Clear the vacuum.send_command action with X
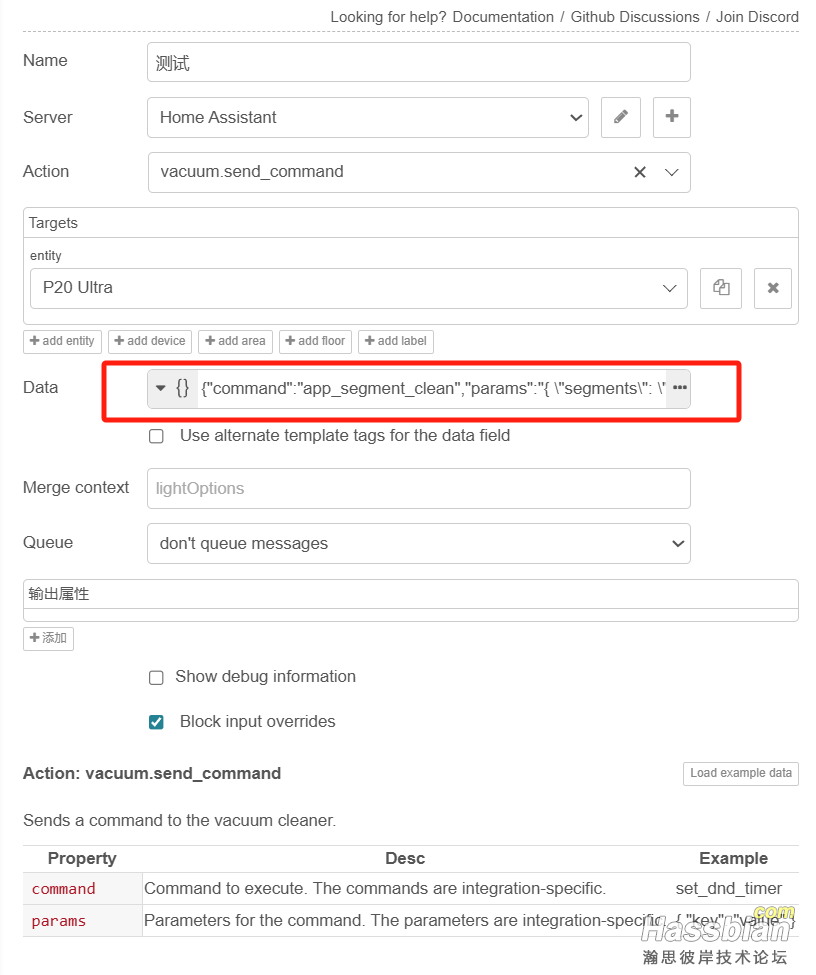This screenshot has width=816, height=975. [x=639, y=172]
